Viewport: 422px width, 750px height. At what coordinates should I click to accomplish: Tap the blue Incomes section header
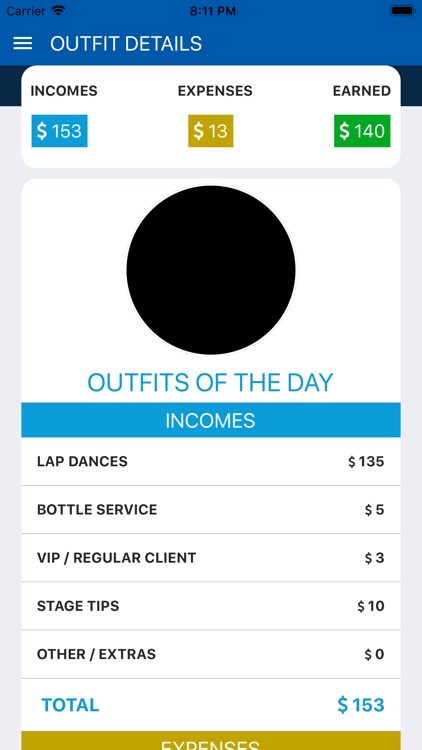point(211,420)
